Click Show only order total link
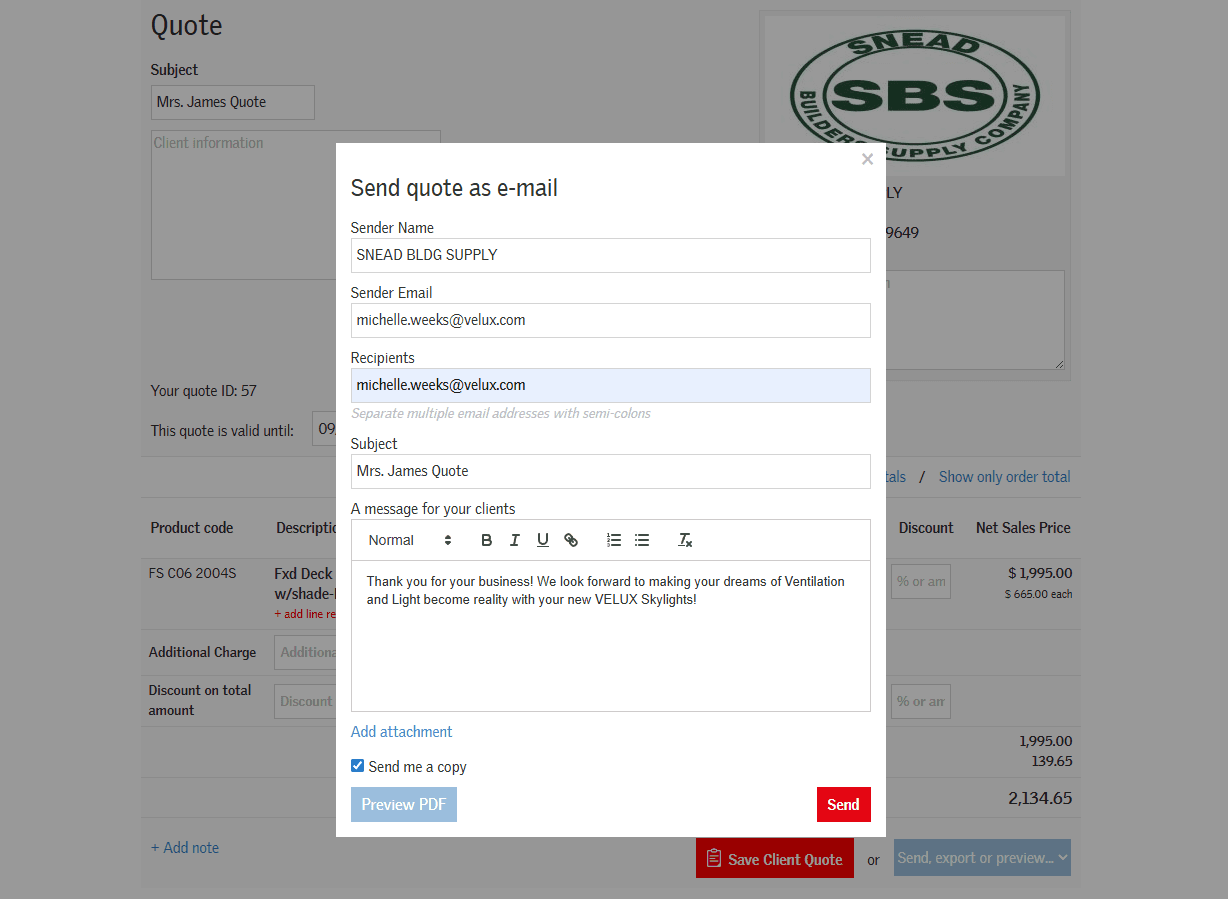 coord(1004,477)
